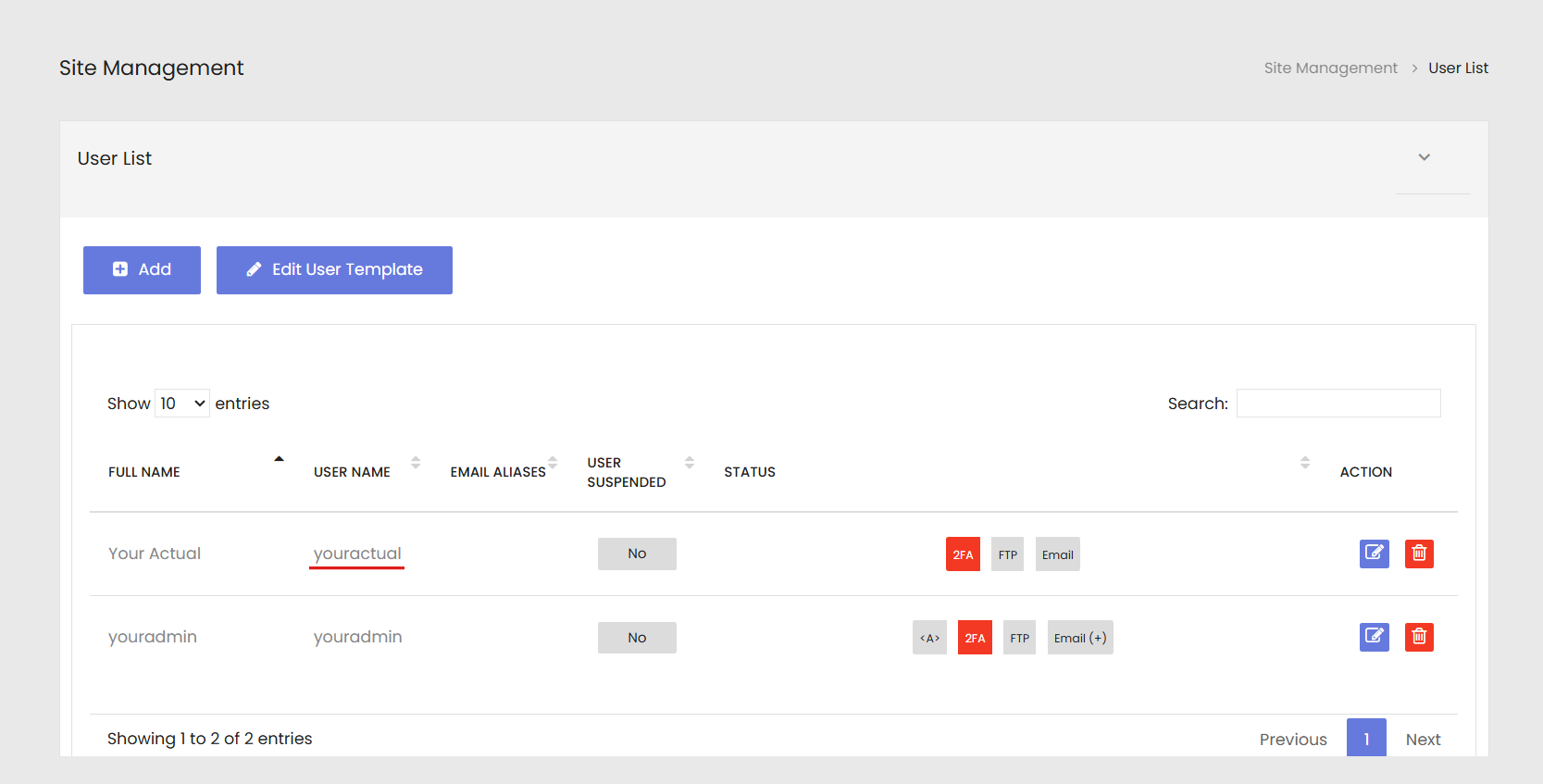1543x784 pixels.
Task: Sort by Status column arrows
Action: coord(1305,463)
